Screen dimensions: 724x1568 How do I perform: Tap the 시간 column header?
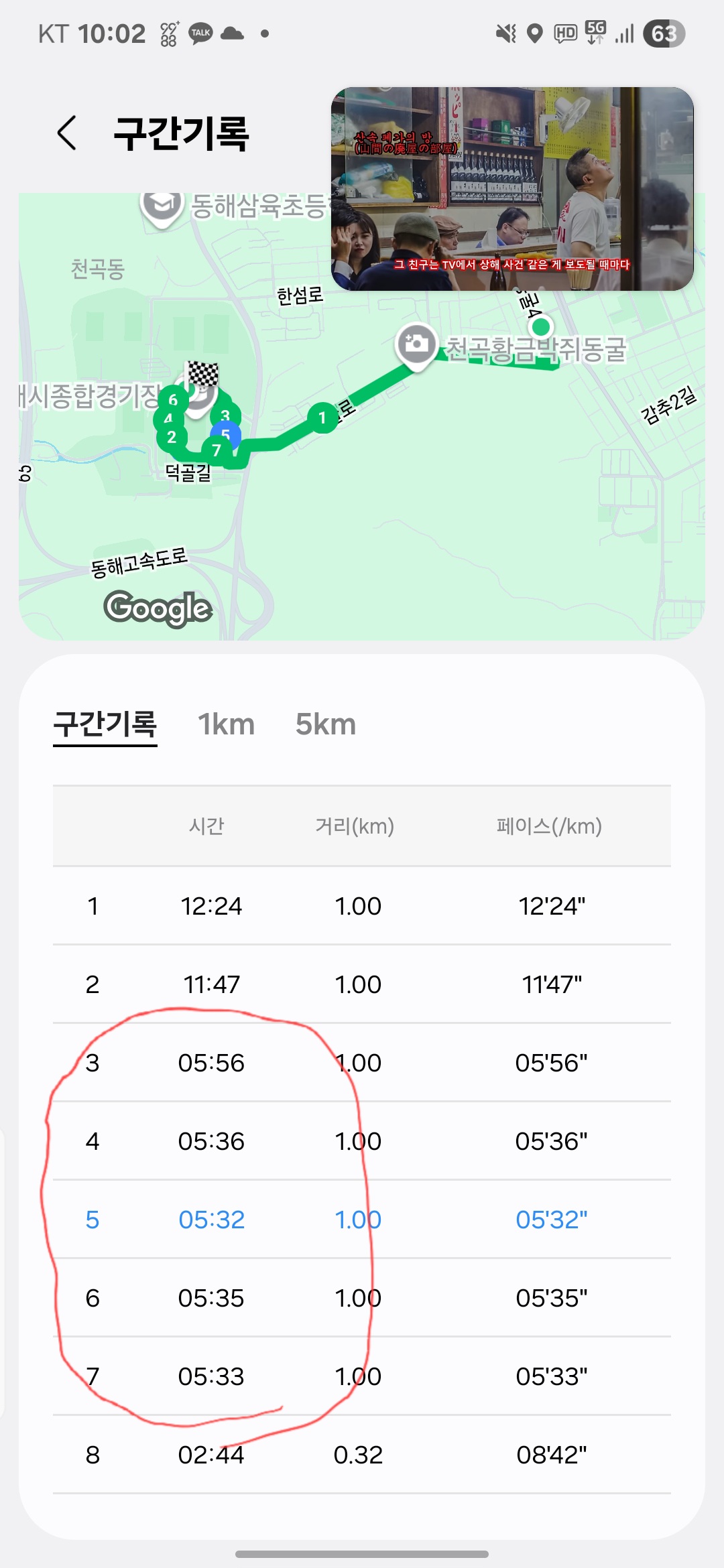(x=206, y=826)
